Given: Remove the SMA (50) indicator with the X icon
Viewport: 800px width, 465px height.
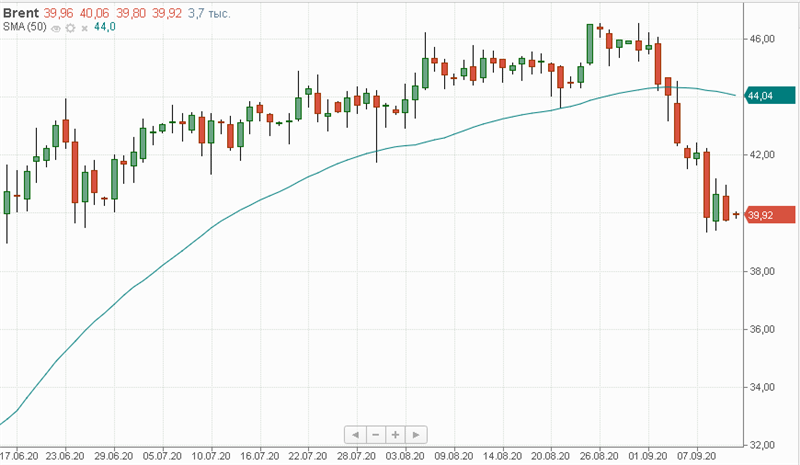Looking at the screenshot, I should tap(85, 29).
